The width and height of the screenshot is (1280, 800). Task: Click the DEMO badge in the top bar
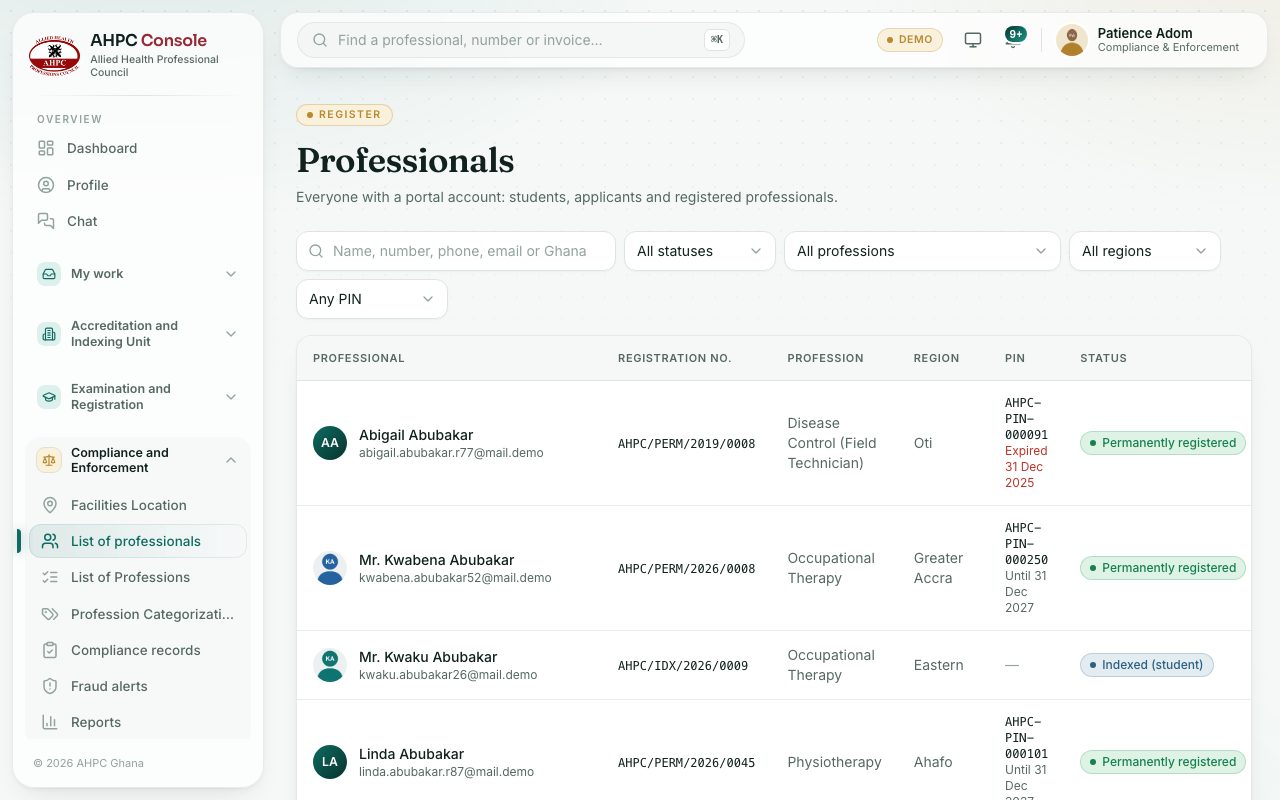(x=910, y=40)
